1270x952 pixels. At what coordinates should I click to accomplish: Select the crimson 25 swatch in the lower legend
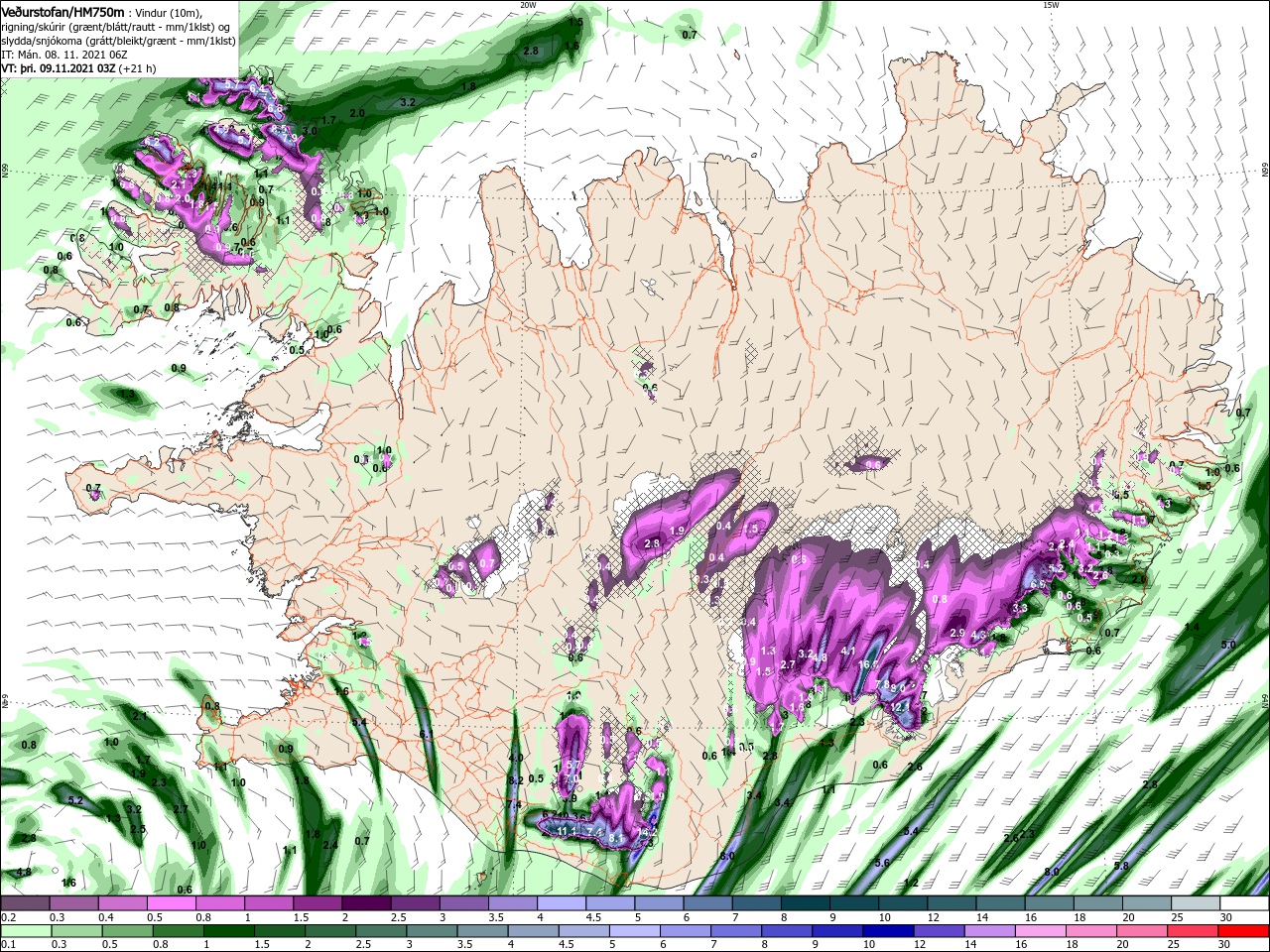pos(1192,931)
